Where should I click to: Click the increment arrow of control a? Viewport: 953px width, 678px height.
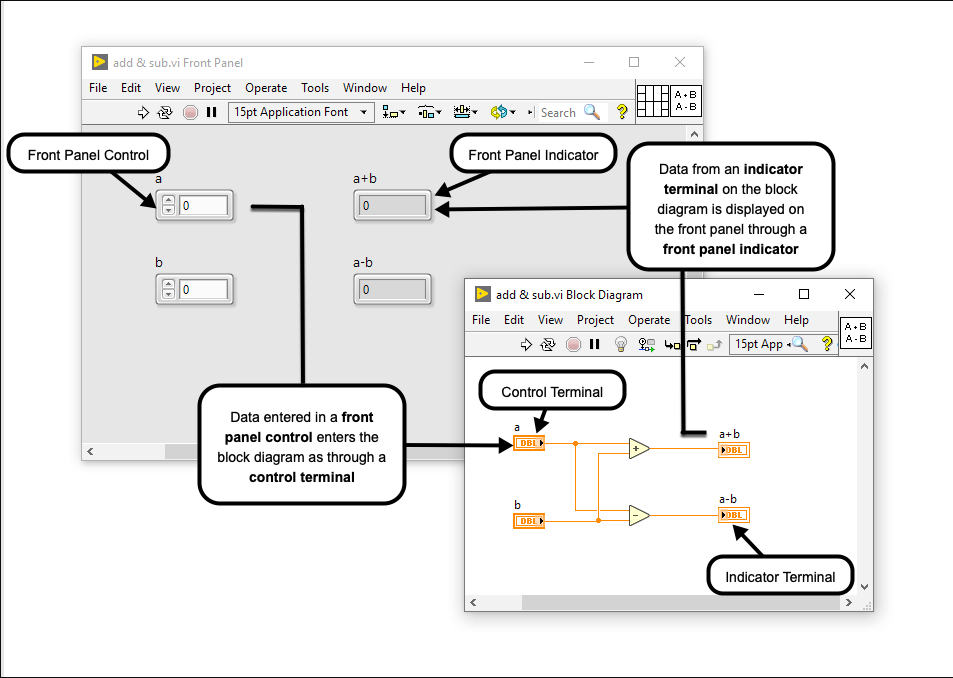(168, 200)
